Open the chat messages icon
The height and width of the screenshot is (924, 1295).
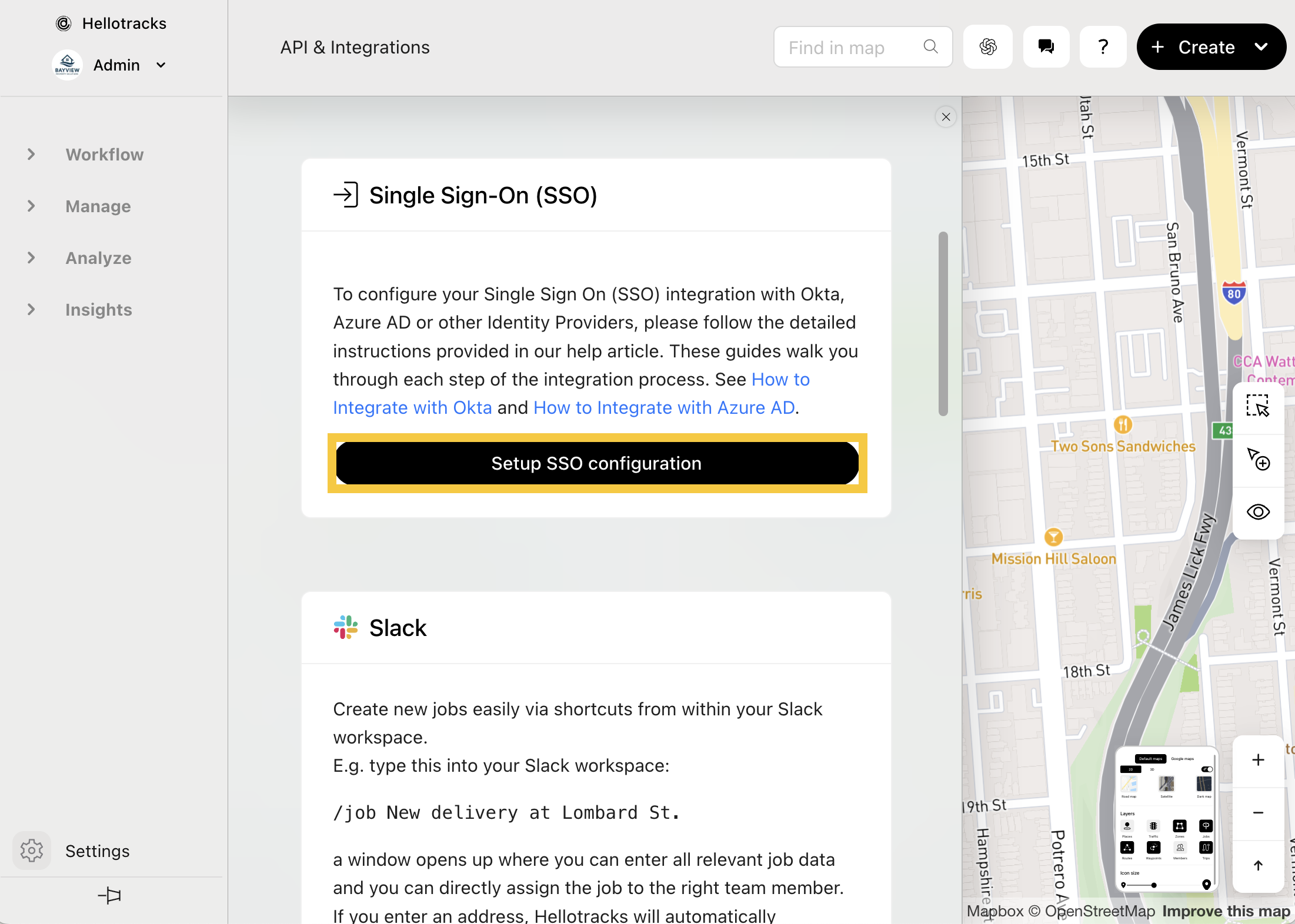pyautogui.click(x=1046, y=46)
